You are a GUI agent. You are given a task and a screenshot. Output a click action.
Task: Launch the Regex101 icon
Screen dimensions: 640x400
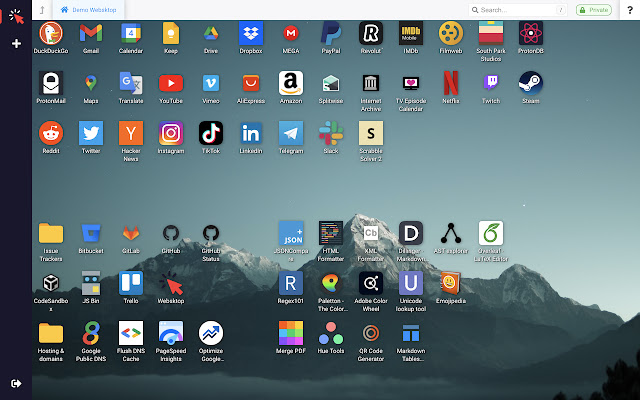pos(291,283)
